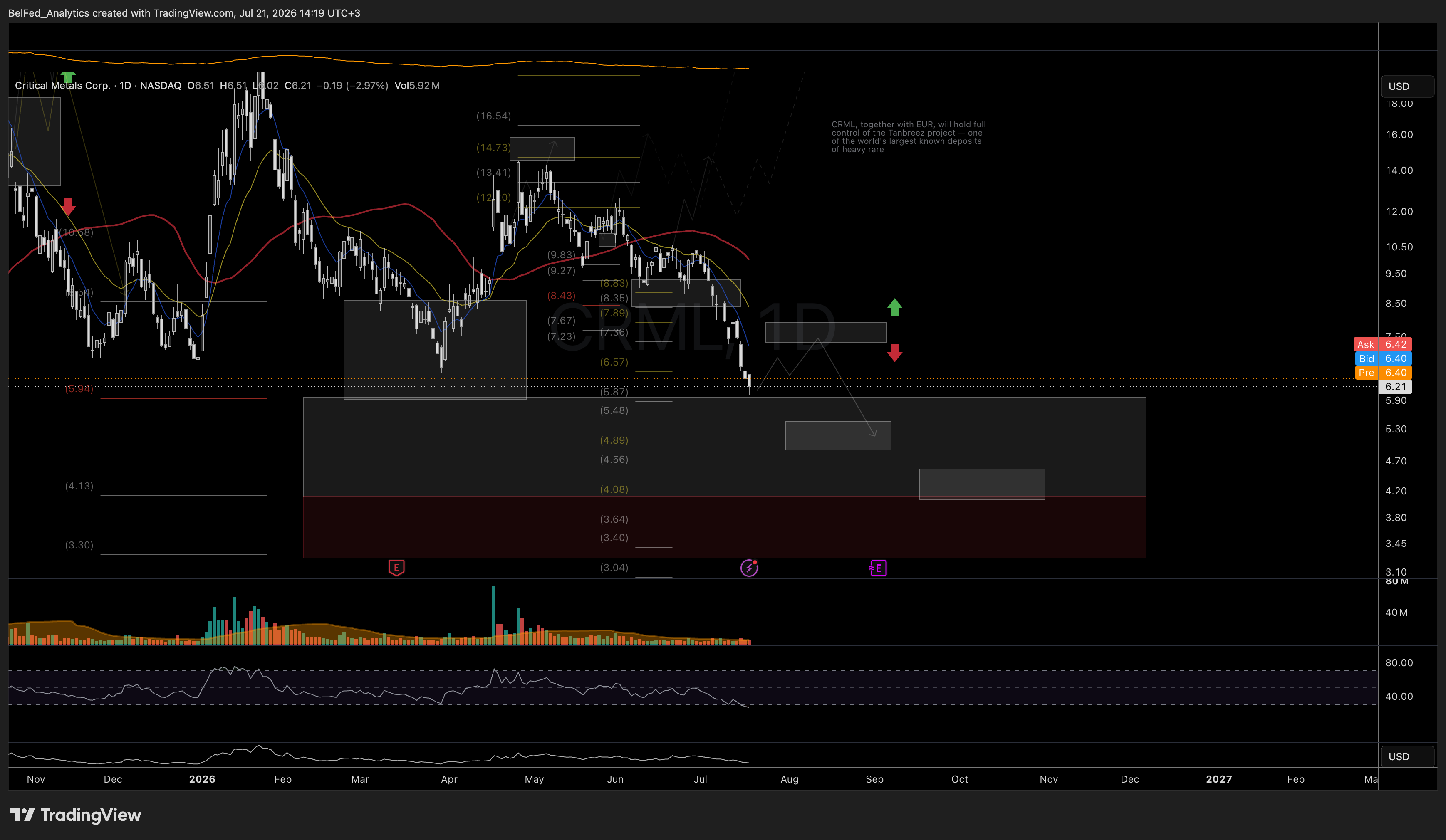The width and height of the screenshot is (1446, 840).
Task: Click the Aug label on time axis
Action: tap(789, 778)
